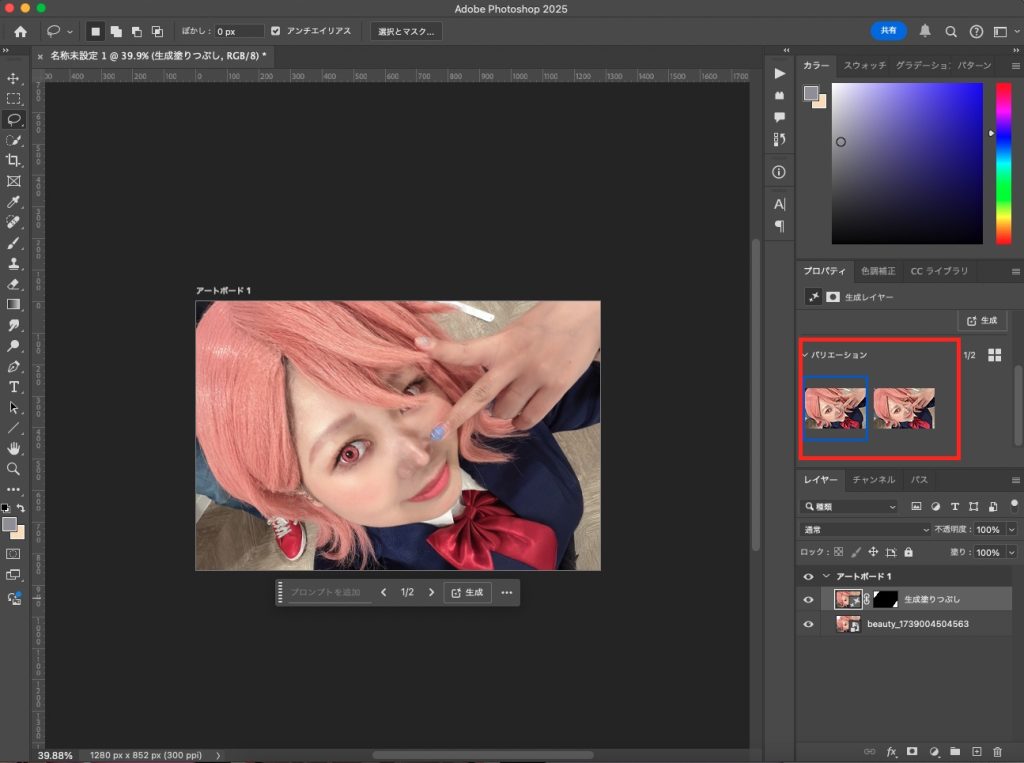The height and width of the screenshot is (763, 1024).
Task: Click the 選択とマスク button
Action: coord(406,31)
